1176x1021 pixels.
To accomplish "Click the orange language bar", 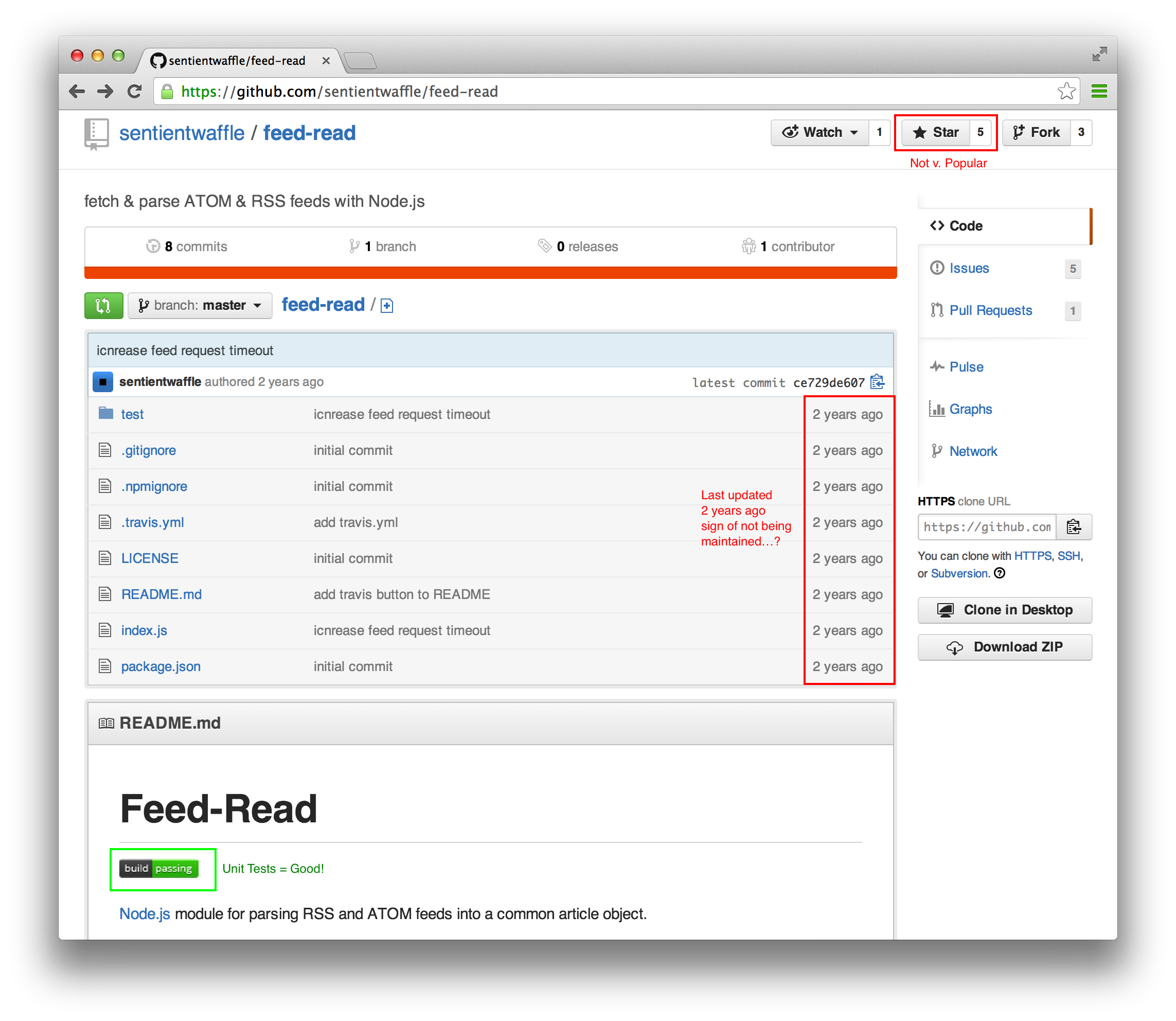I will pos(490,272).
